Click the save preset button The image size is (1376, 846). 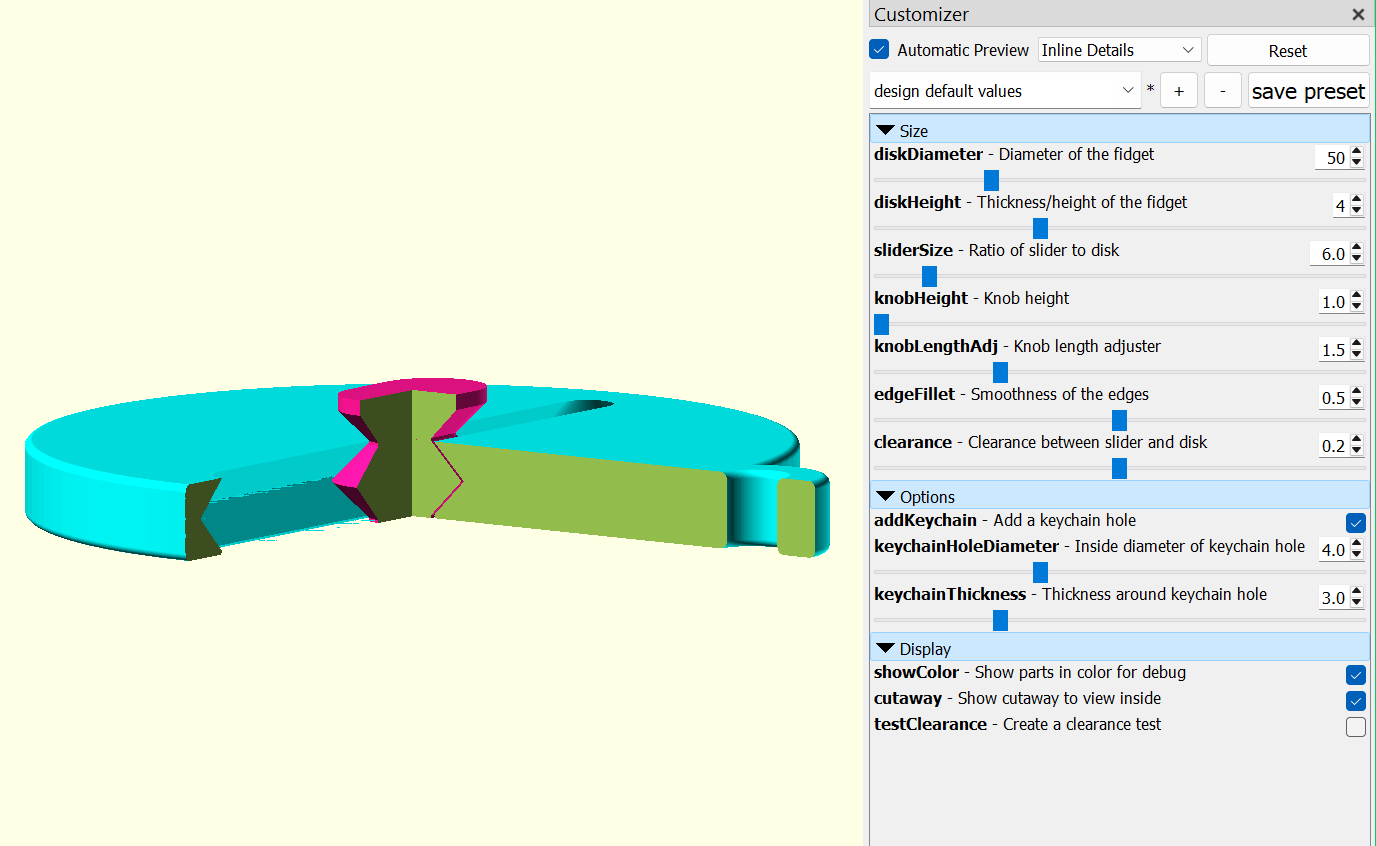(1308, 91)
